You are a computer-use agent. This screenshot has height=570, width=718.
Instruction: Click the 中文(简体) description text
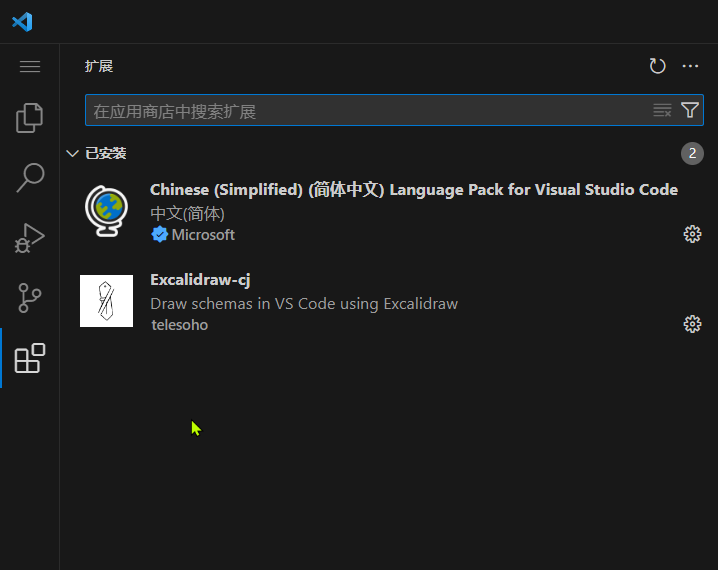click(x=187, y=213)
